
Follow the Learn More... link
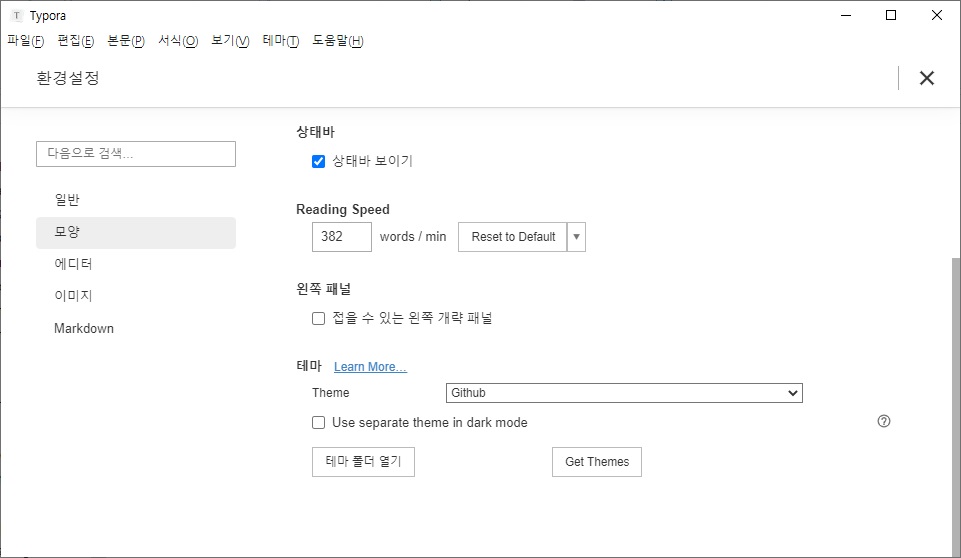pyautogui.click(x=370, y=367)
